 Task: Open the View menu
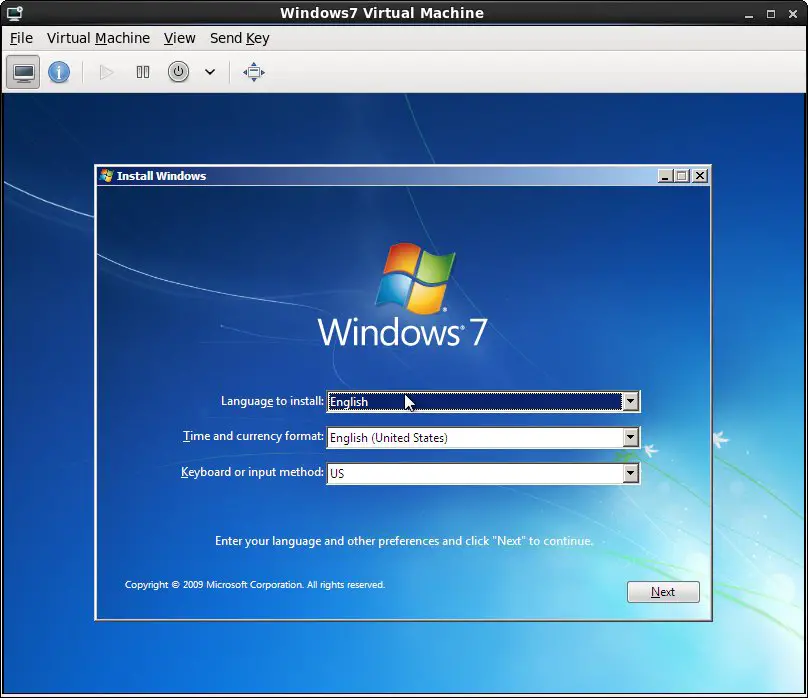point(180,38)
